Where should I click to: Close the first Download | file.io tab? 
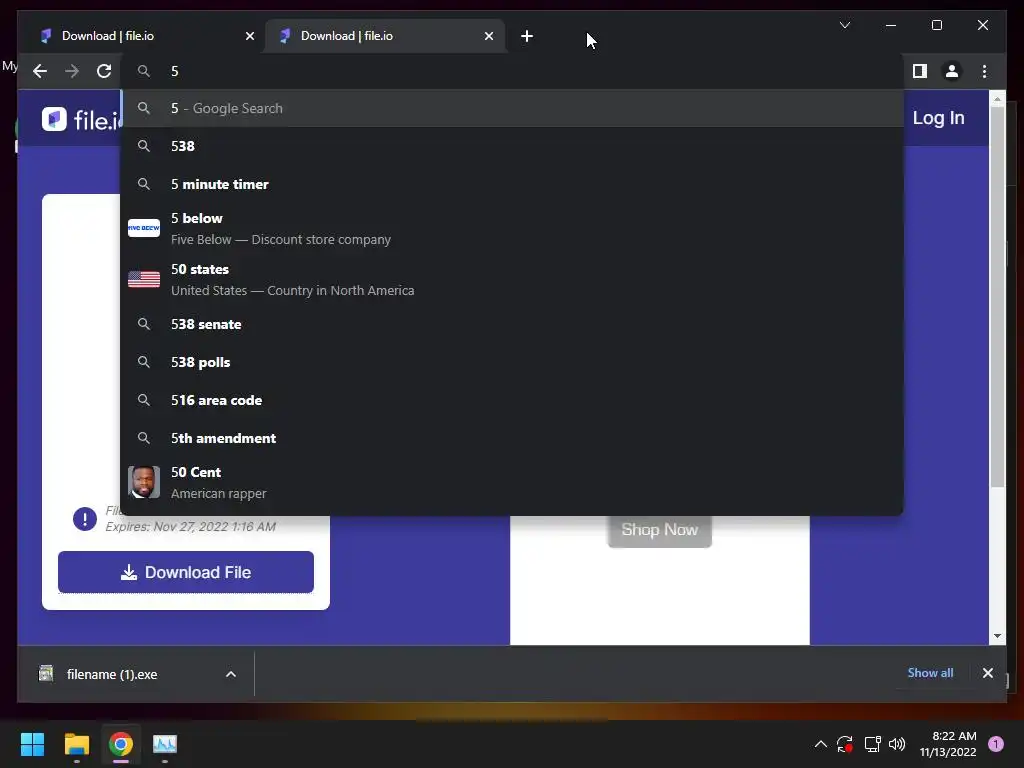point(249,36)
